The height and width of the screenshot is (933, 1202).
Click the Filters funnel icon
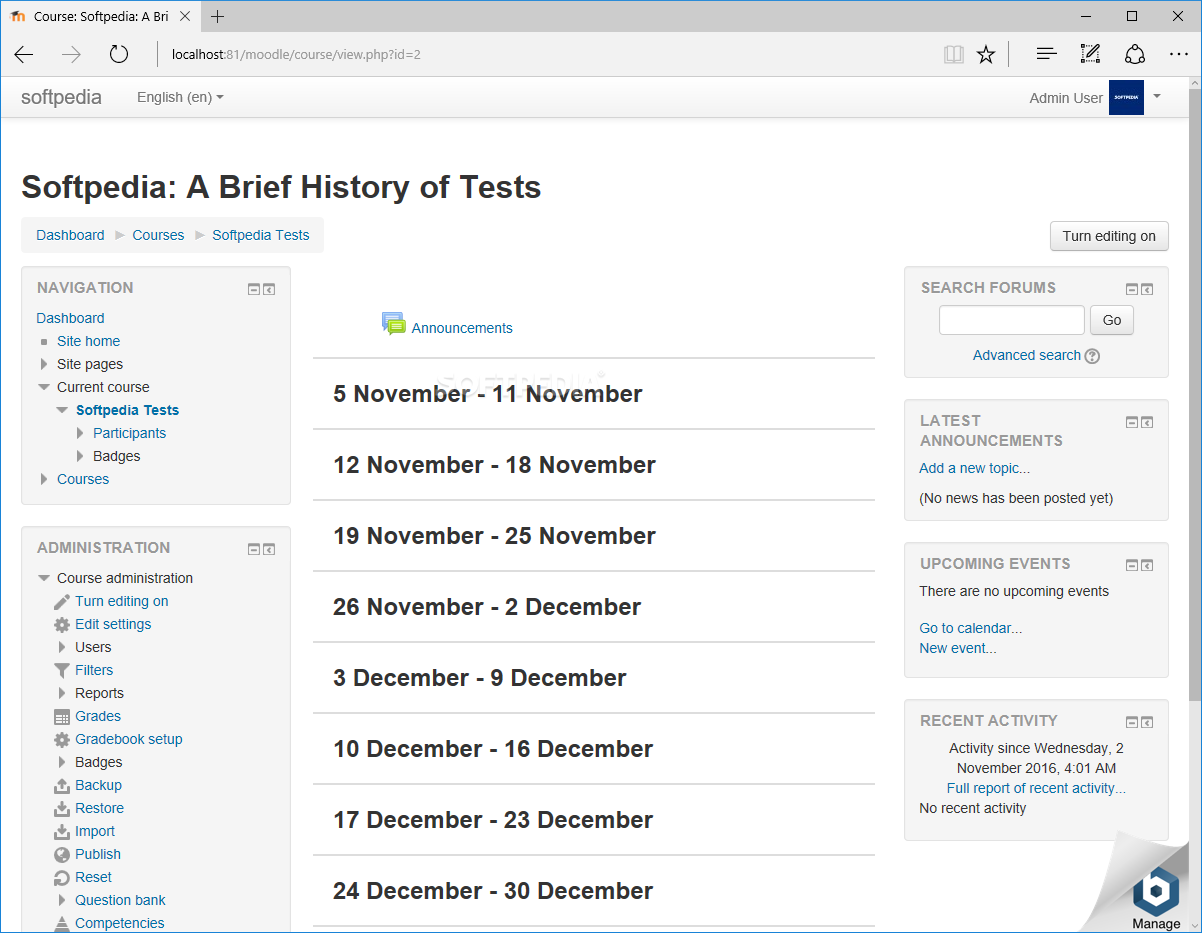62,670
